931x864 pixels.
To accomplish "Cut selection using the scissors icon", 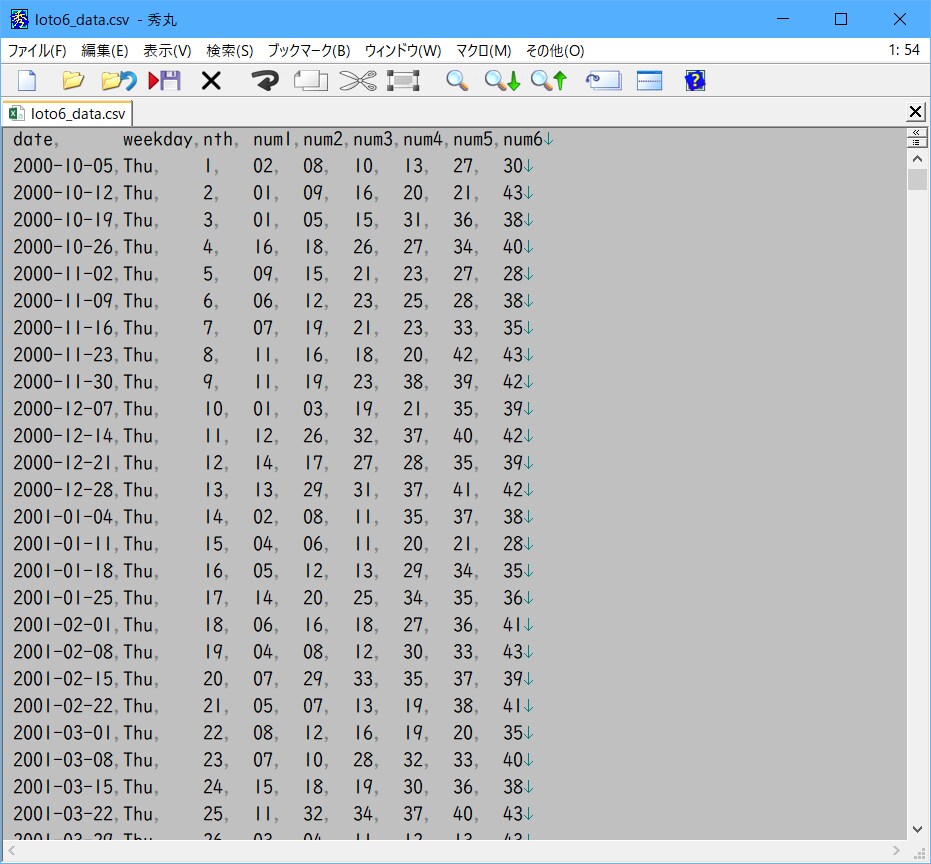I will [x=358, y=80].
